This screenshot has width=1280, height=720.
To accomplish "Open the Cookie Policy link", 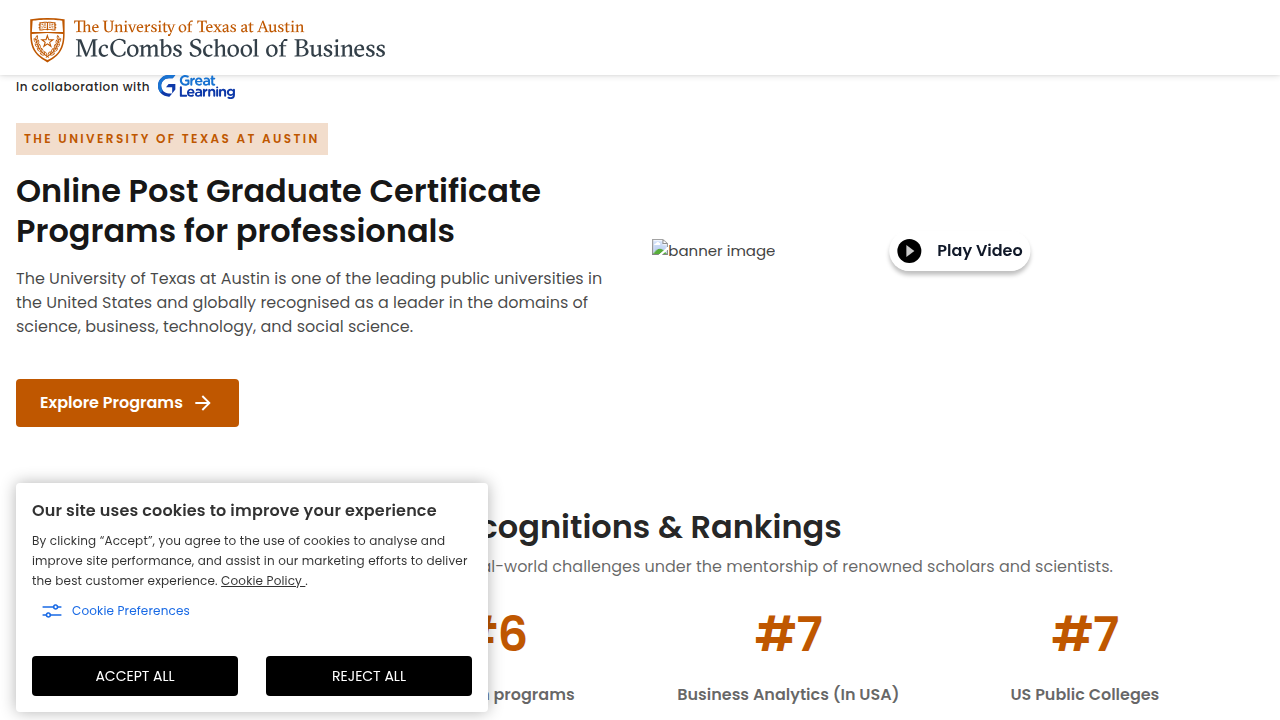I will coord(262,581).
